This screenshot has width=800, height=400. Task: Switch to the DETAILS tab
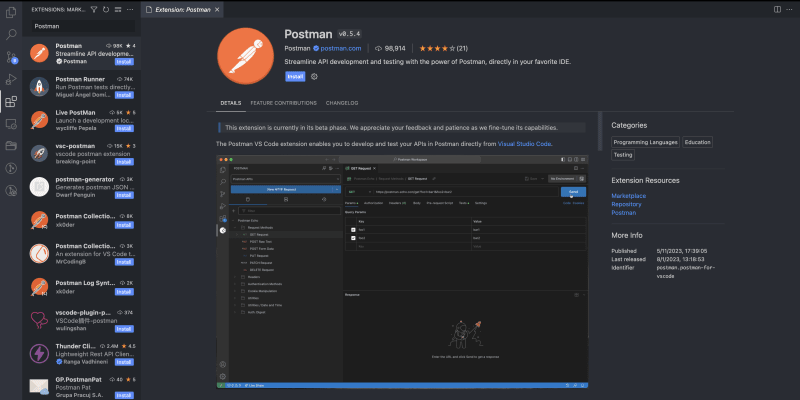[231, 103]
